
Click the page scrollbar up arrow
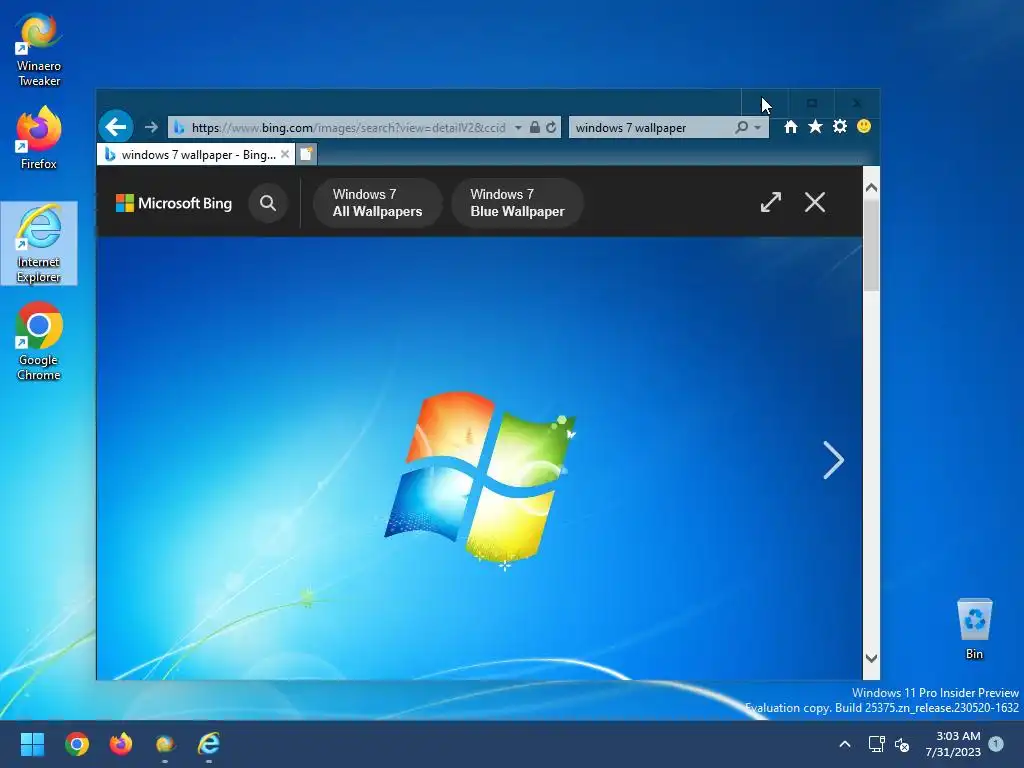(871, 188)
